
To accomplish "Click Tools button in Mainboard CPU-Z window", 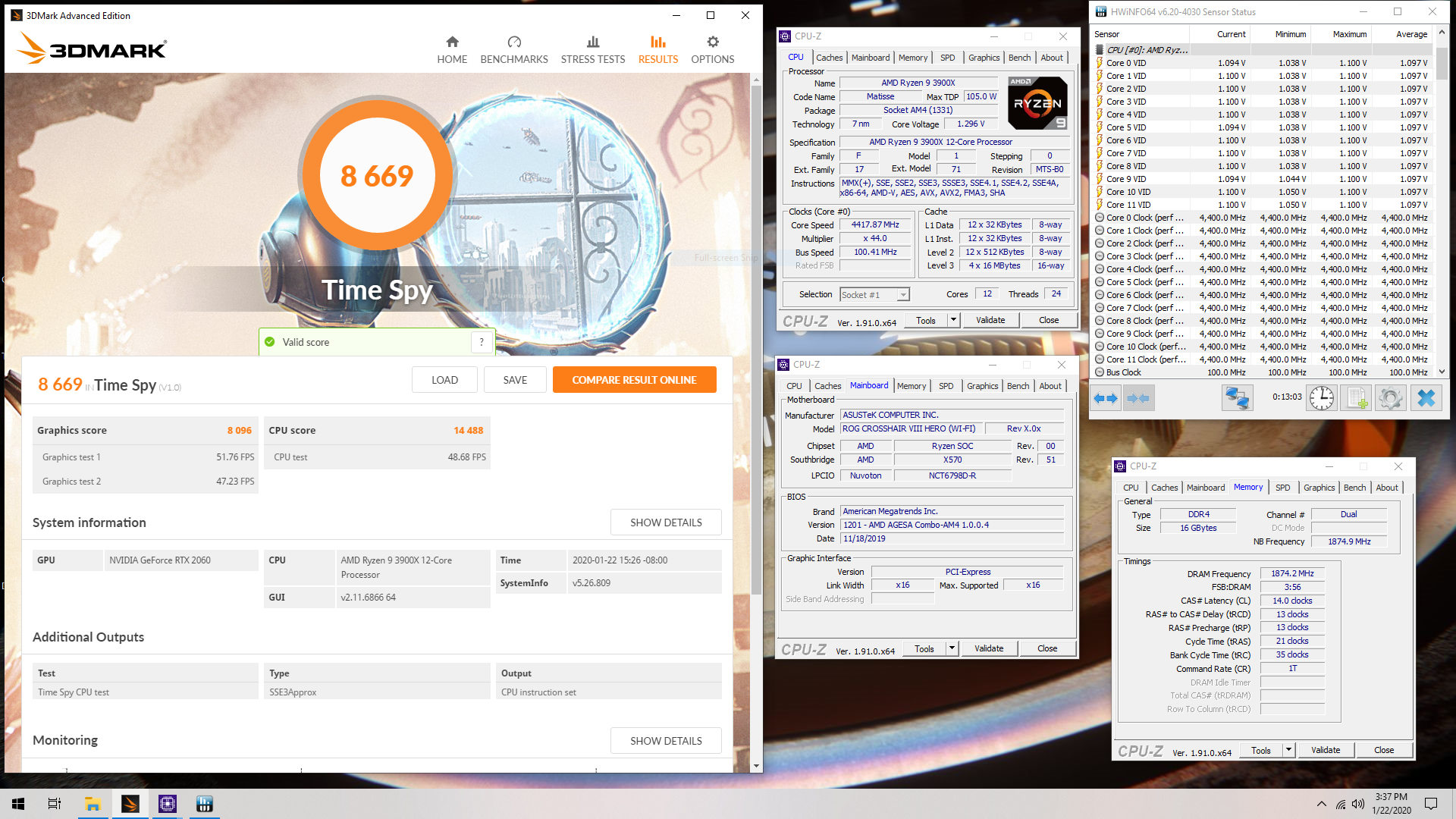I will click(x=924, y=648).
